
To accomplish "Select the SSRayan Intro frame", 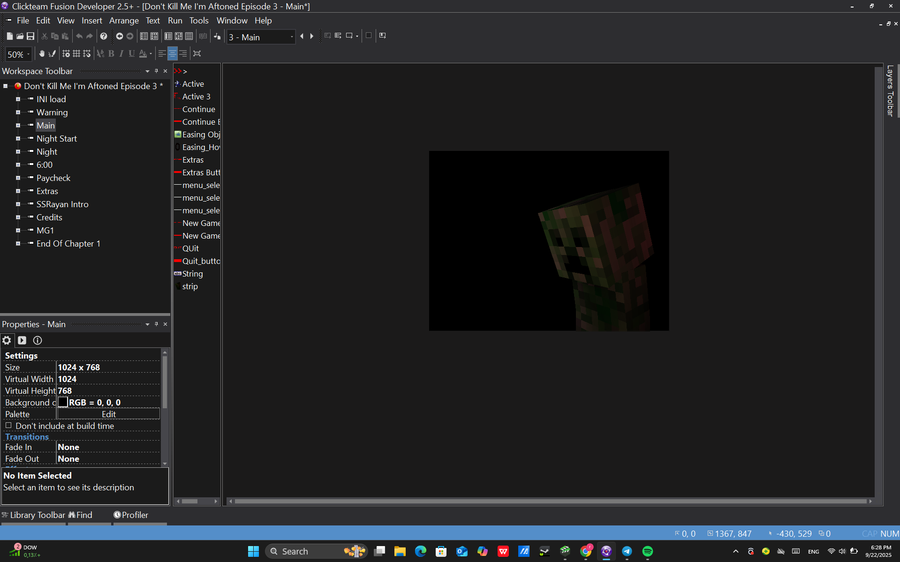I will 62,204.
